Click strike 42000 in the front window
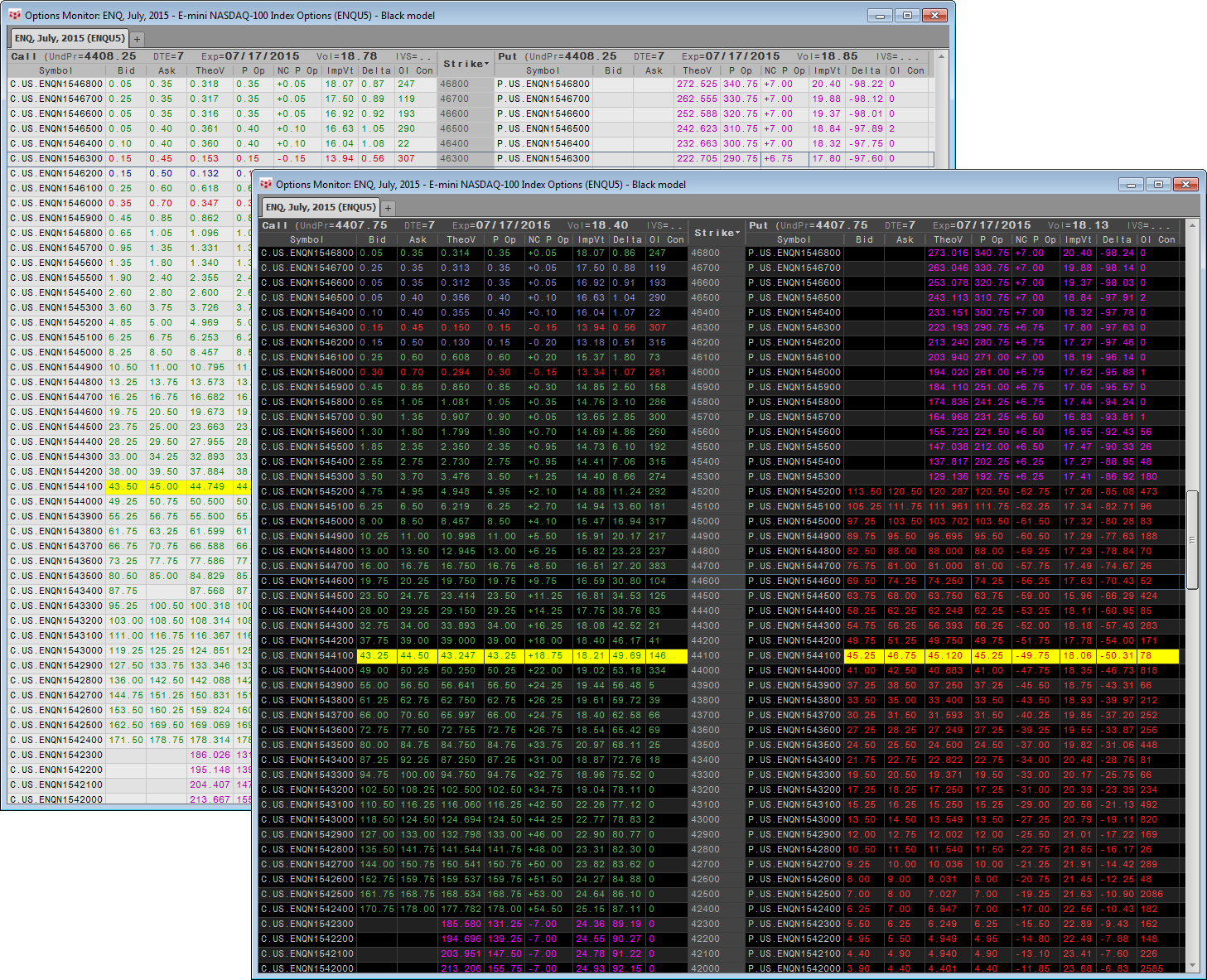Screen dimensions: 1207x980 [705, 968]
